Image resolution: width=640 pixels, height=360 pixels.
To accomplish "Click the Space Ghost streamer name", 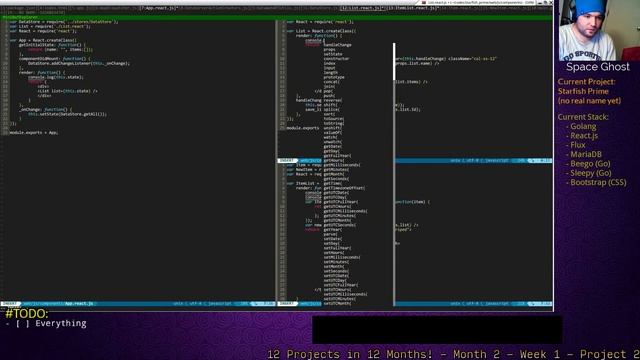I will coord(598,67).
